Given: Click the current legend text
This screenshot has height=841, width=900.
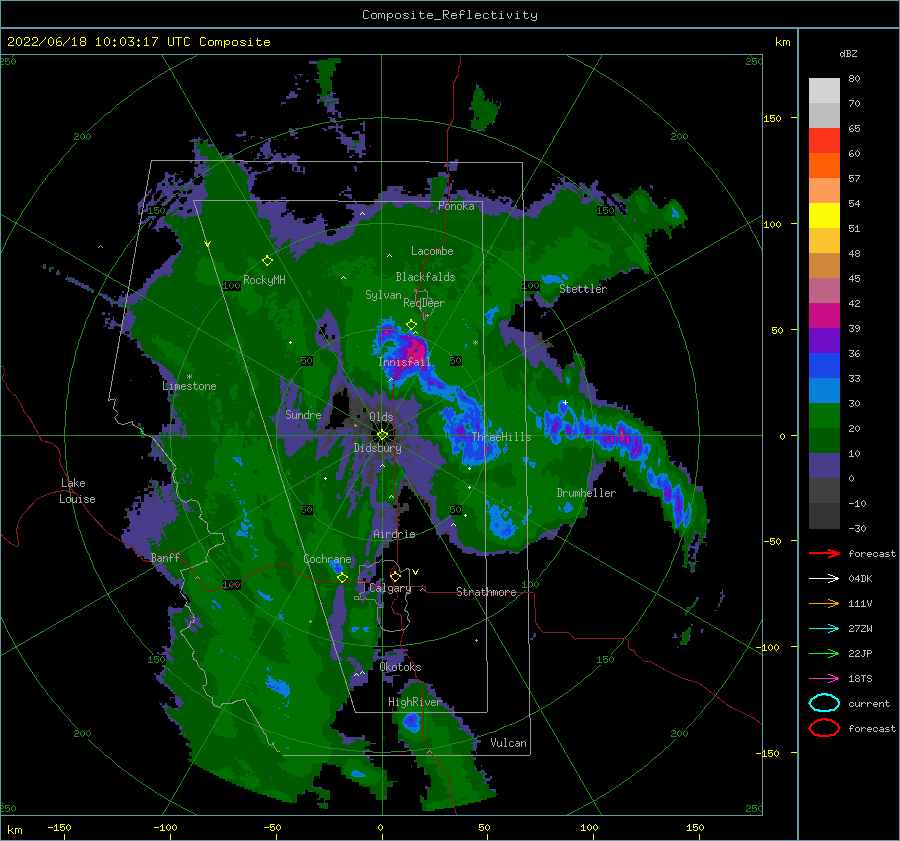Looking at the screenshot, I should tap(869, 703).
